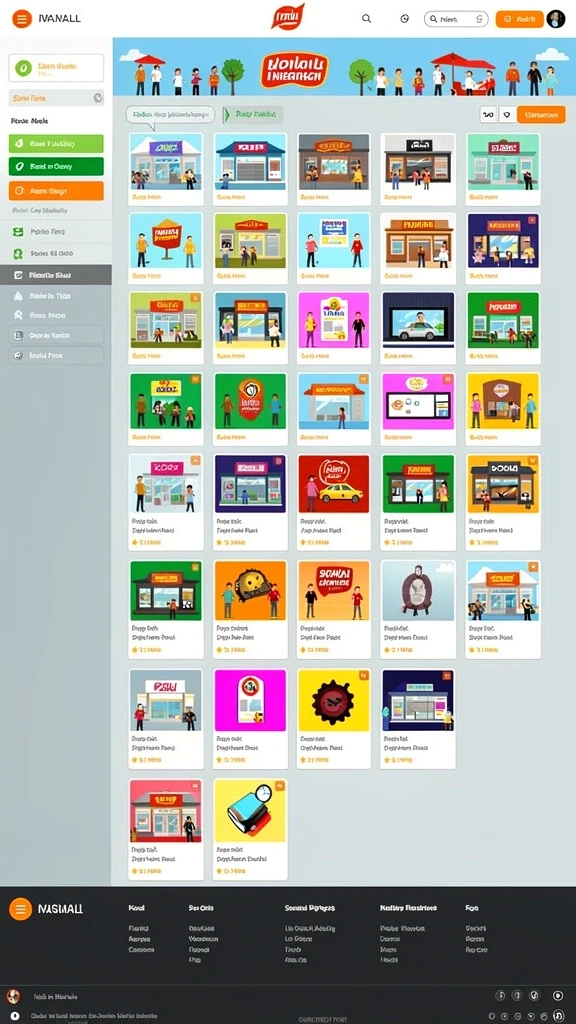Click the white circle icon in the footer's left corner
This screenshot has height=1024, width=576.
tap(15, 1016)
